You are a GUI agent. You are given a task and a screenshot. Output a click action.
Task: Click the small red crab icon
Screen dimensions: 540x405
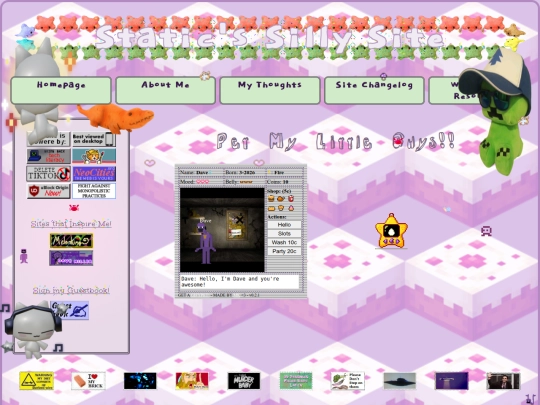pos(74,208)
